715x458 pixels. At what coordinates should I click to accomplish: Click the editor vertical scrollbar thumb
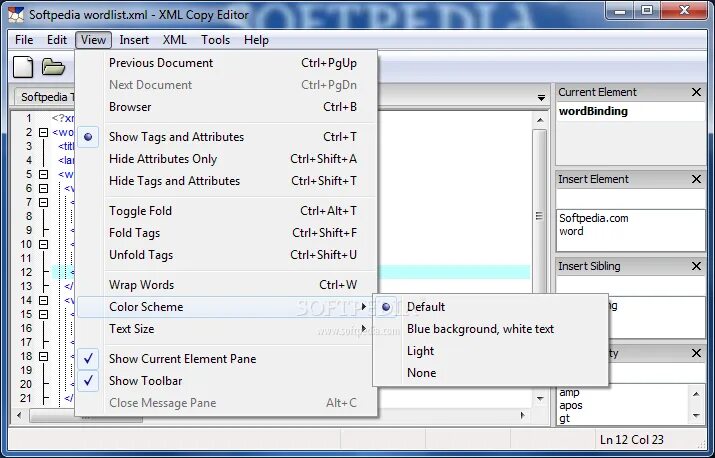[x=540, y=215]
